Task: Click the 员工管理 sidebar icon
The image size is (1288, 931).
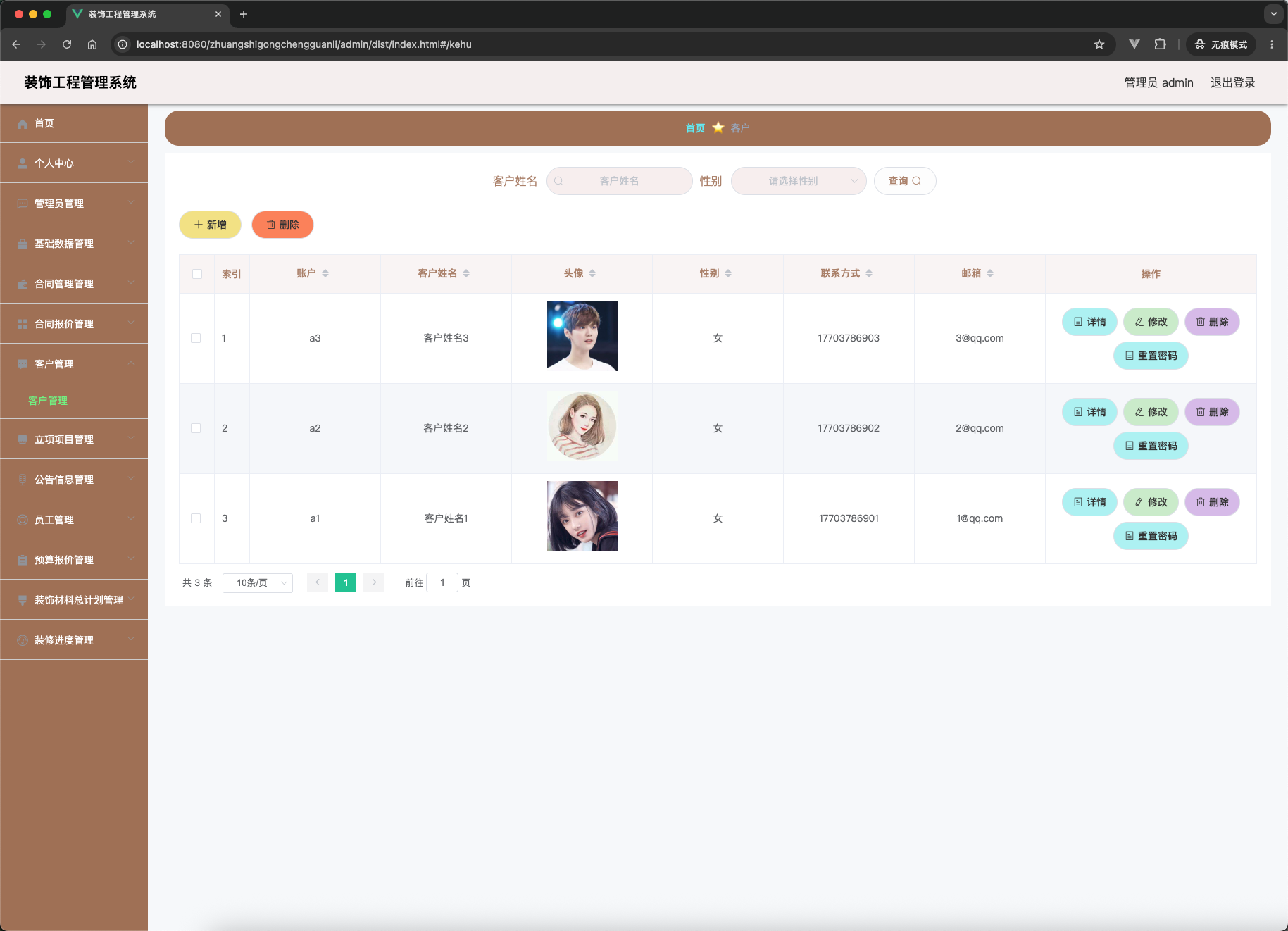Action: tap(23, 520)
